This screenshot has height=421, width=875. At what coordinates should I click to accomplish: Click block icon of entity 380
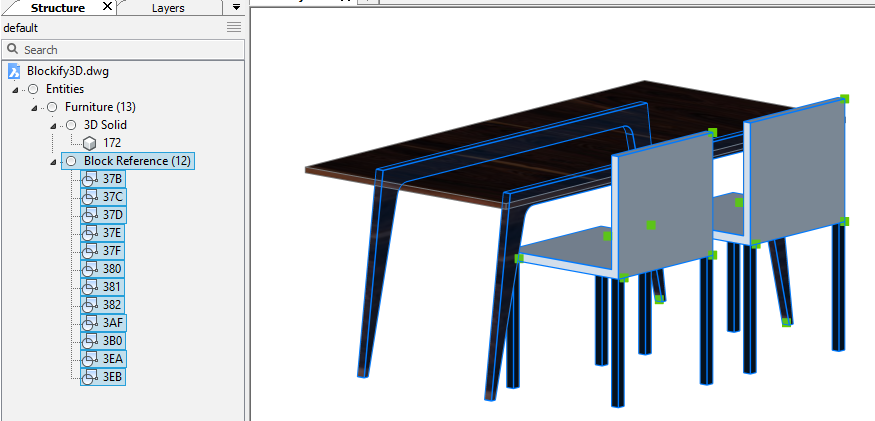tap(89, 269)
